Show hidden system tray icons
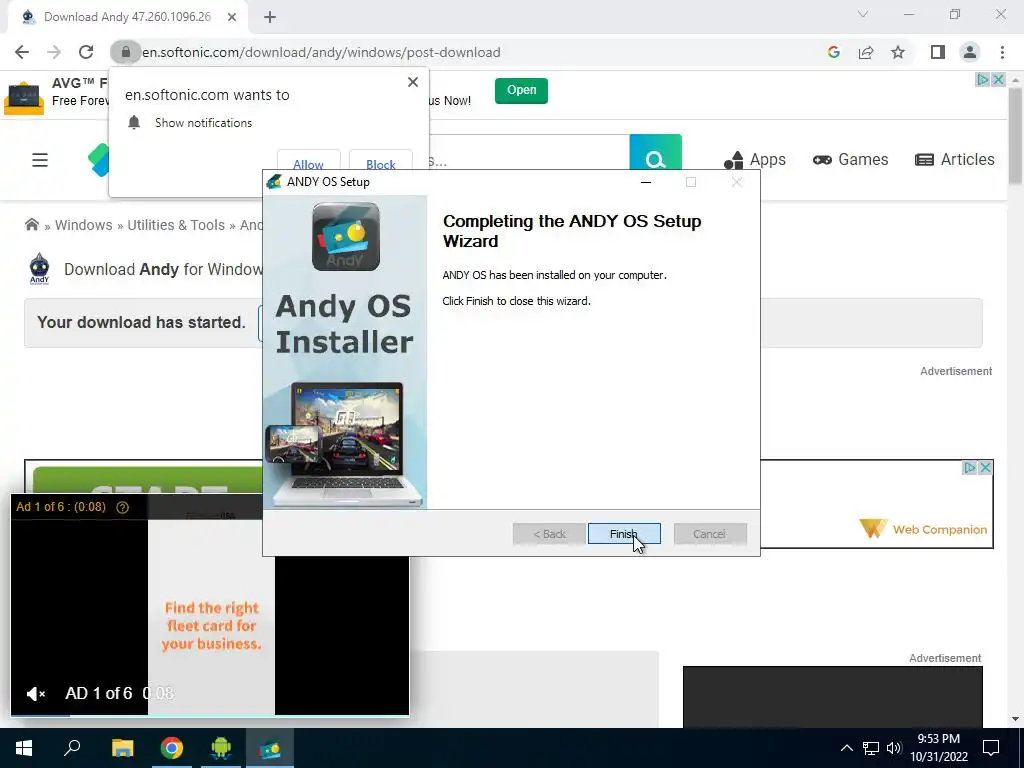The image size is (1024, 768). (x=846, y=748)
